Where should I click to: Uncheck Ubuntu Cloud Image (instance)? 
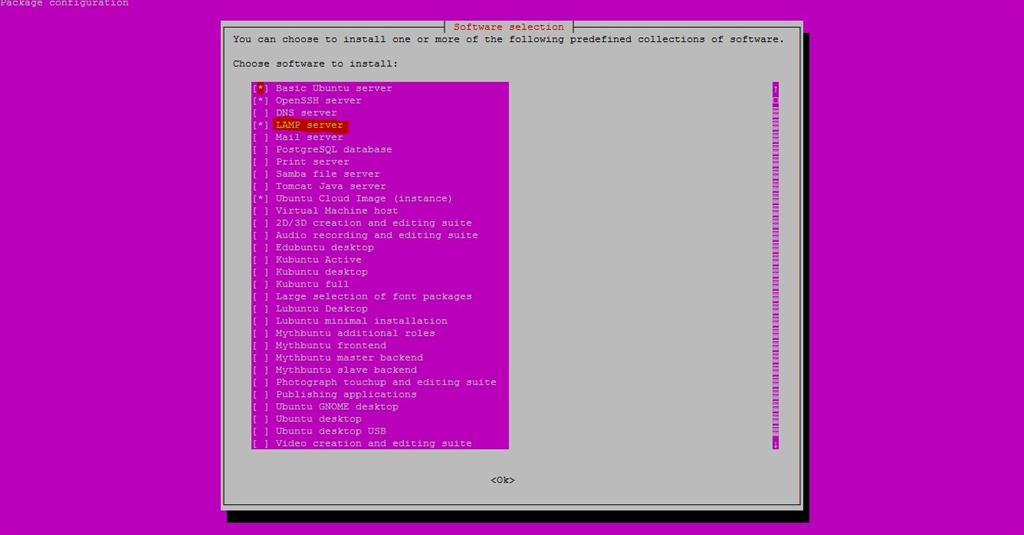click(x=261, y=199)
